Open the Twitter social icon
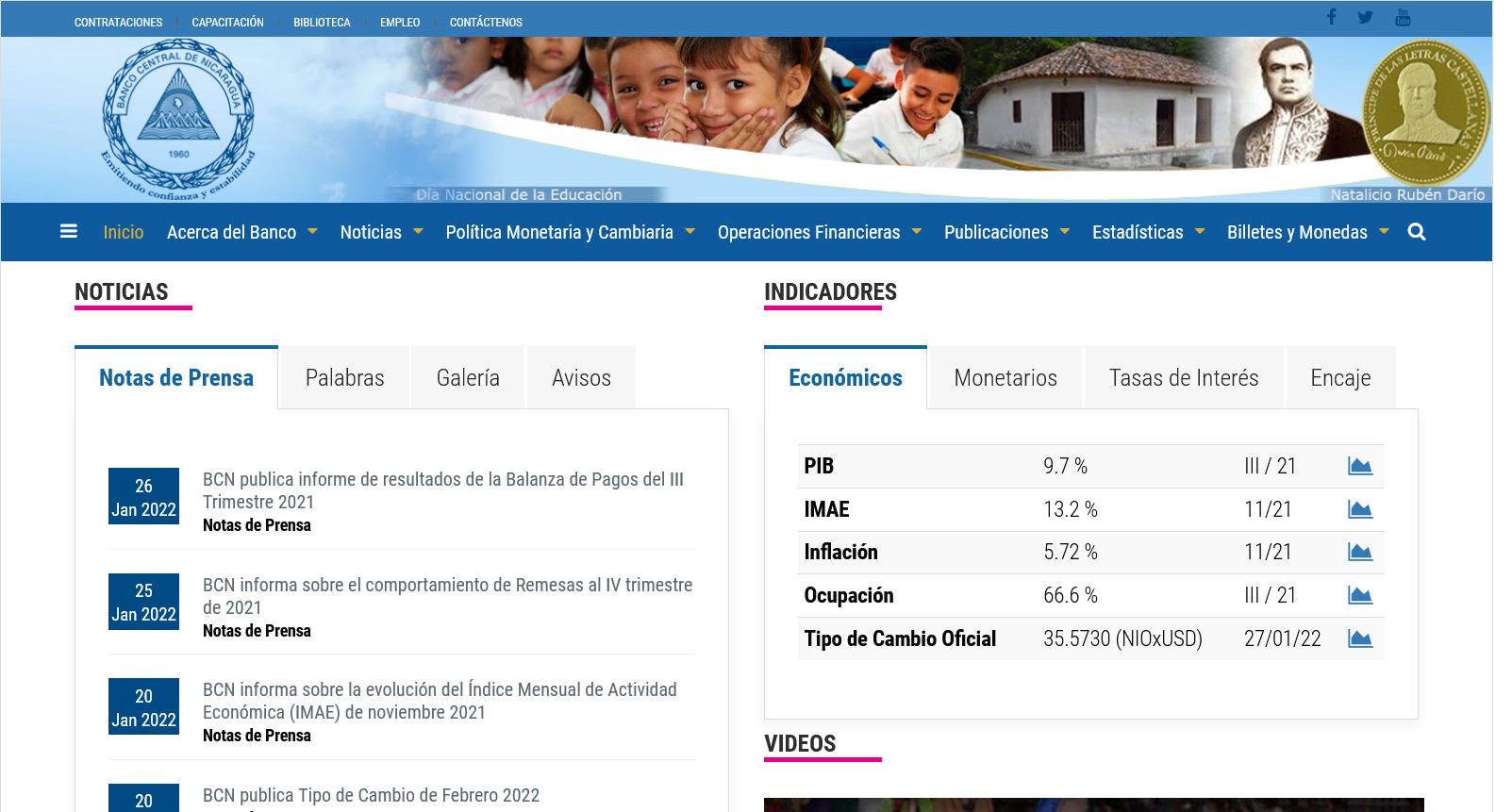 [1365, 17]
